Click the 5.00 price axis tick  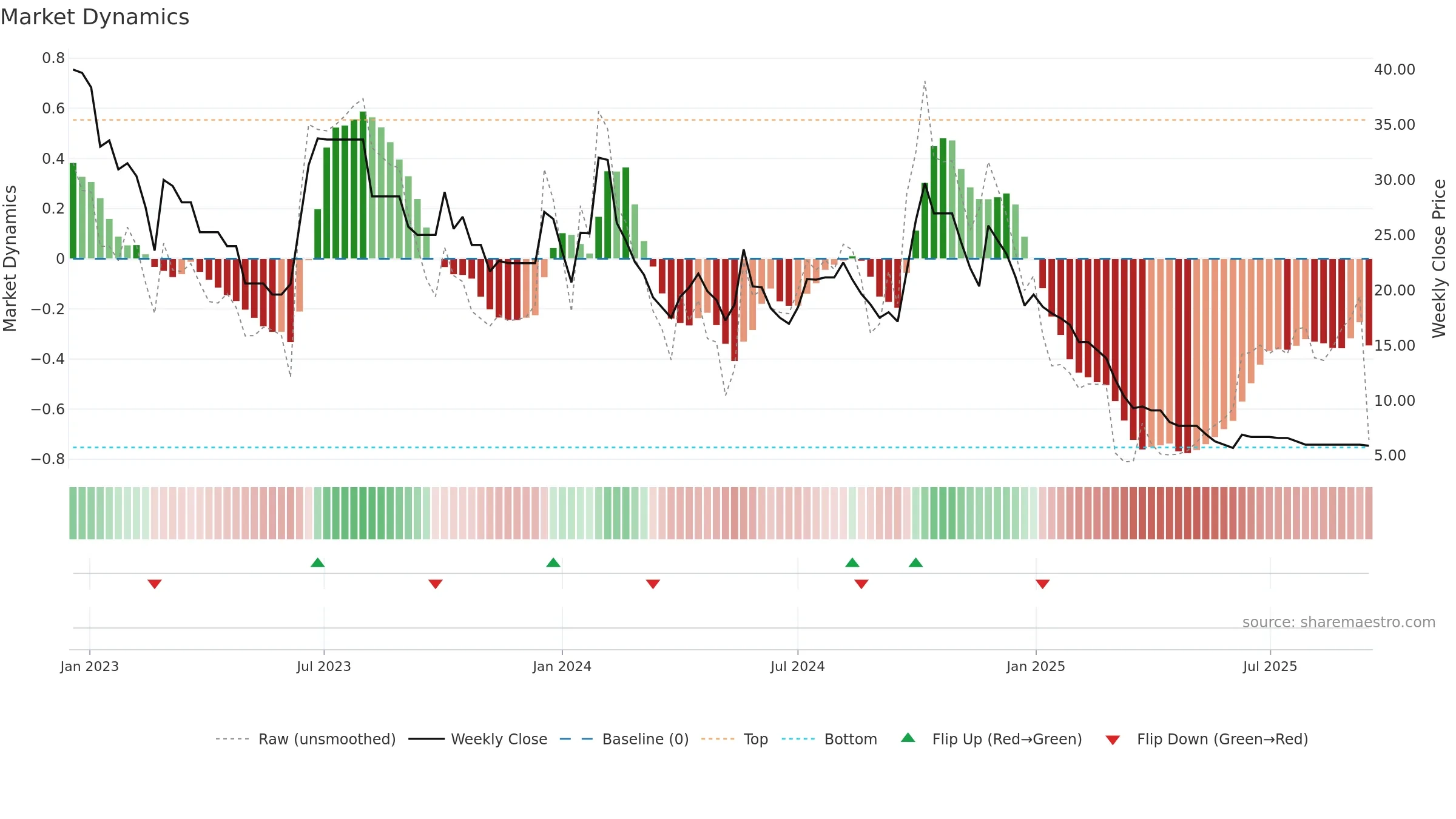click(1390, 456)
